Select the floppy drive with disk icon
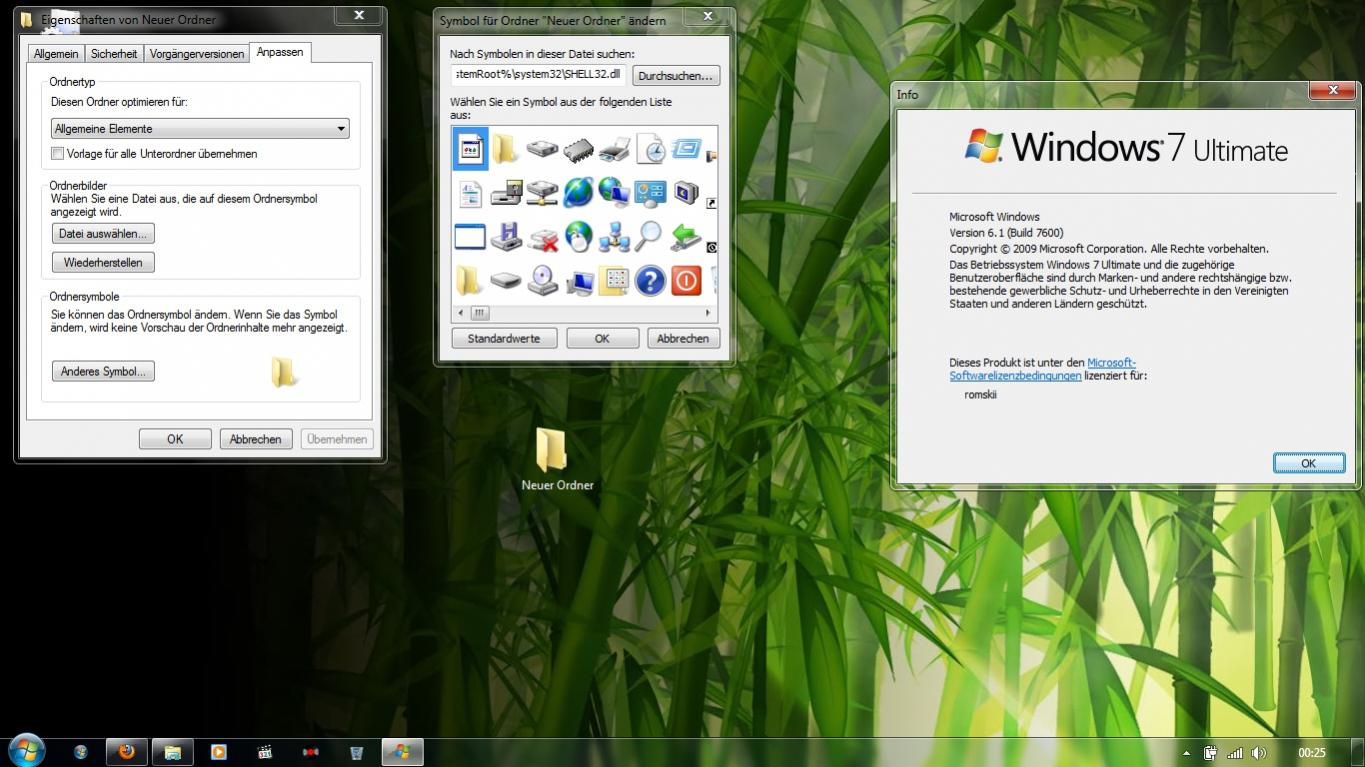 (x=506, y=193)
